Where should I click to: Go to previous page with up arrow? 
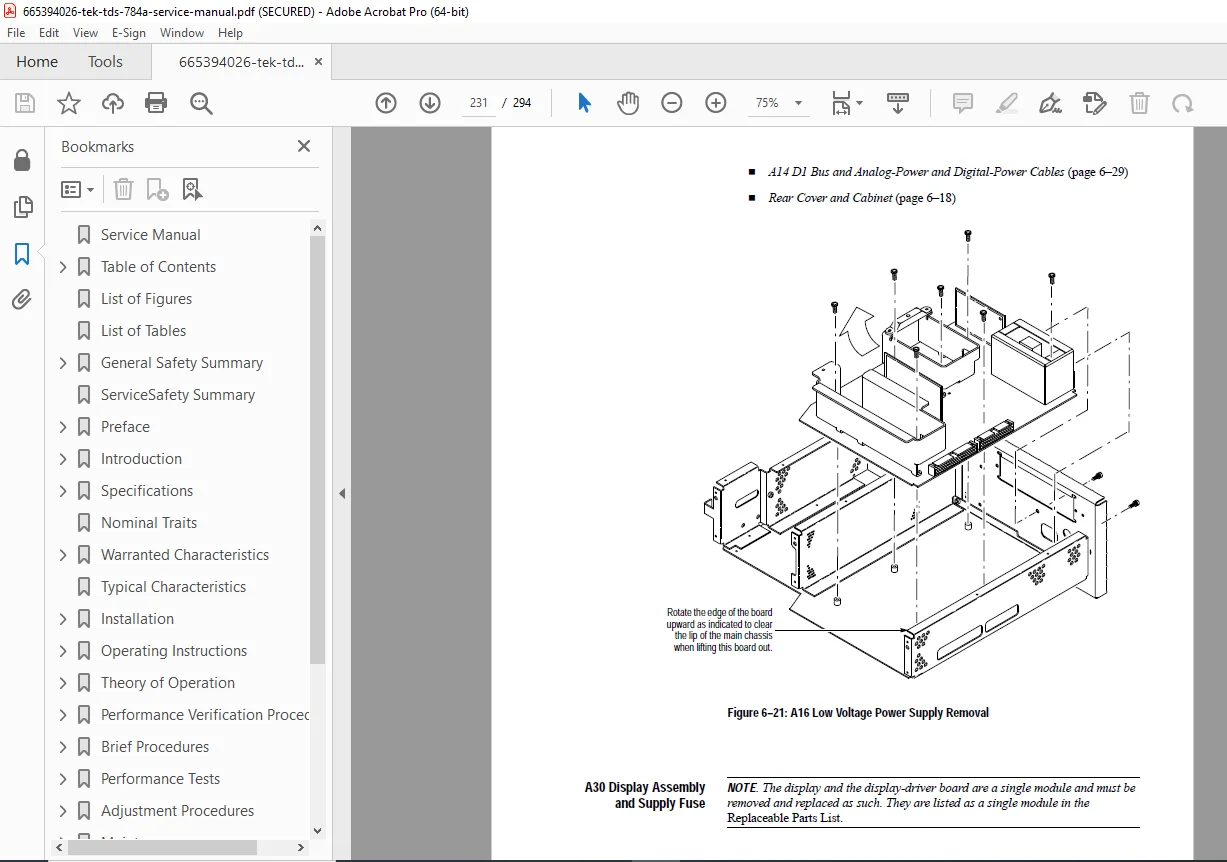point(386,103)
